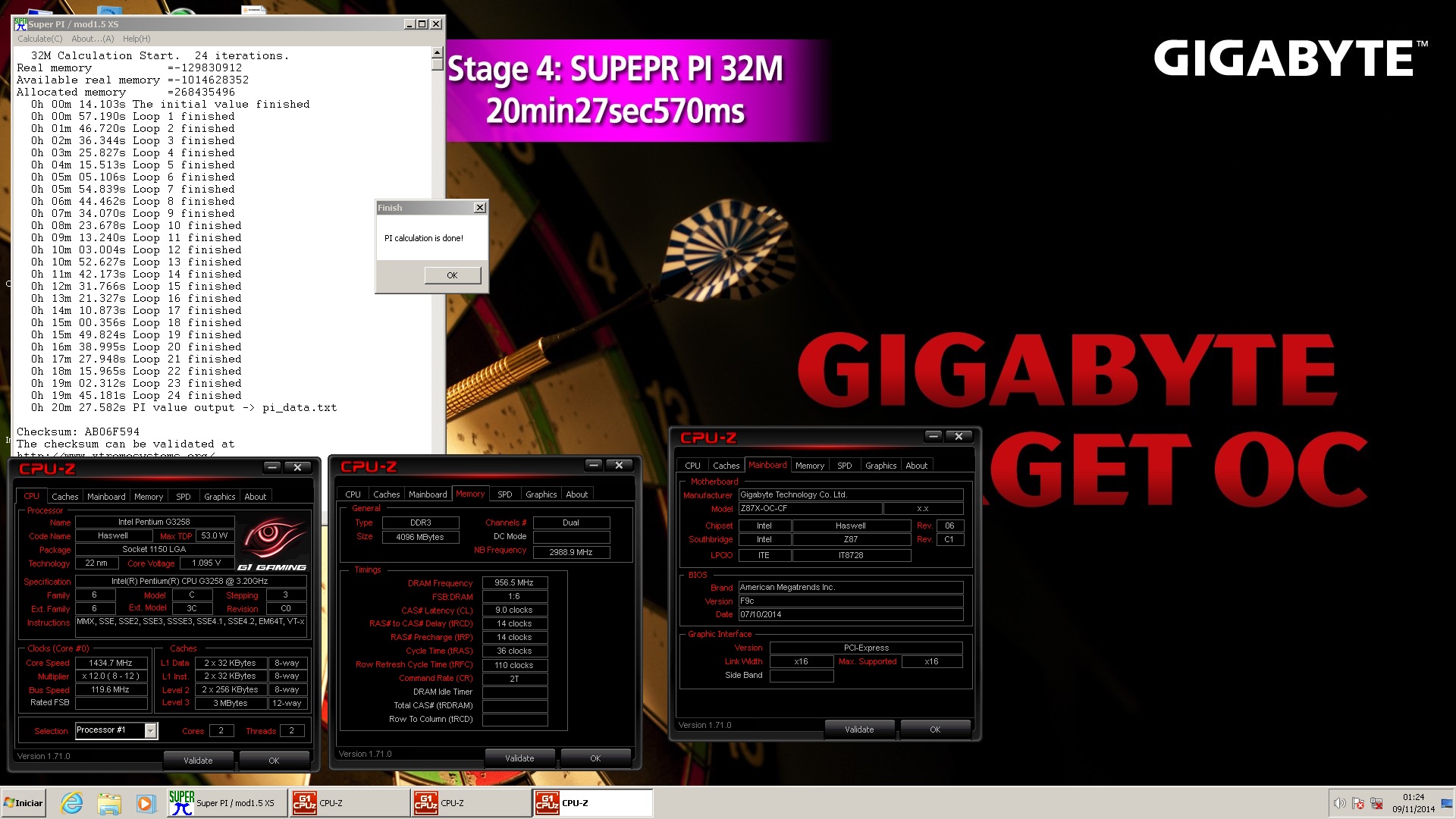Open Help(H) menu in Super PI
Image resolution: width=1456 pixels, height=819 pixels.
(136, 39)
